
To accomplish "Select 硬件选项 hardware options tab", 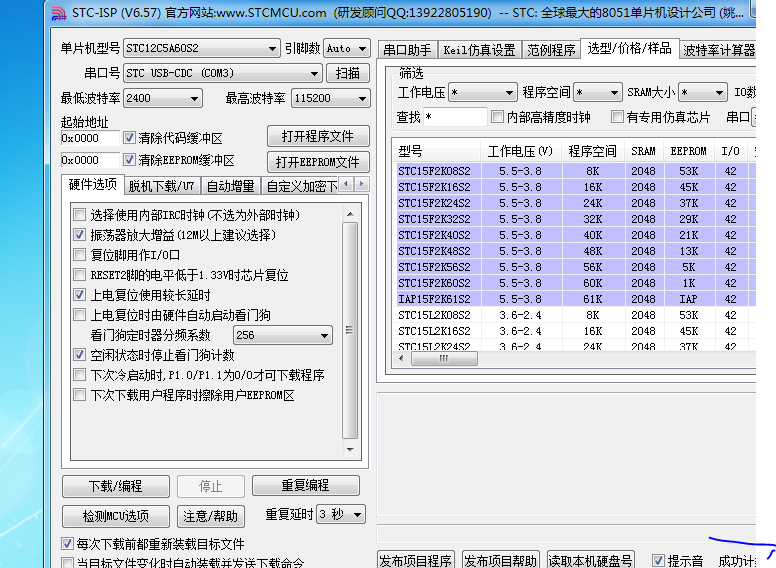I will (x=93, y=185).
